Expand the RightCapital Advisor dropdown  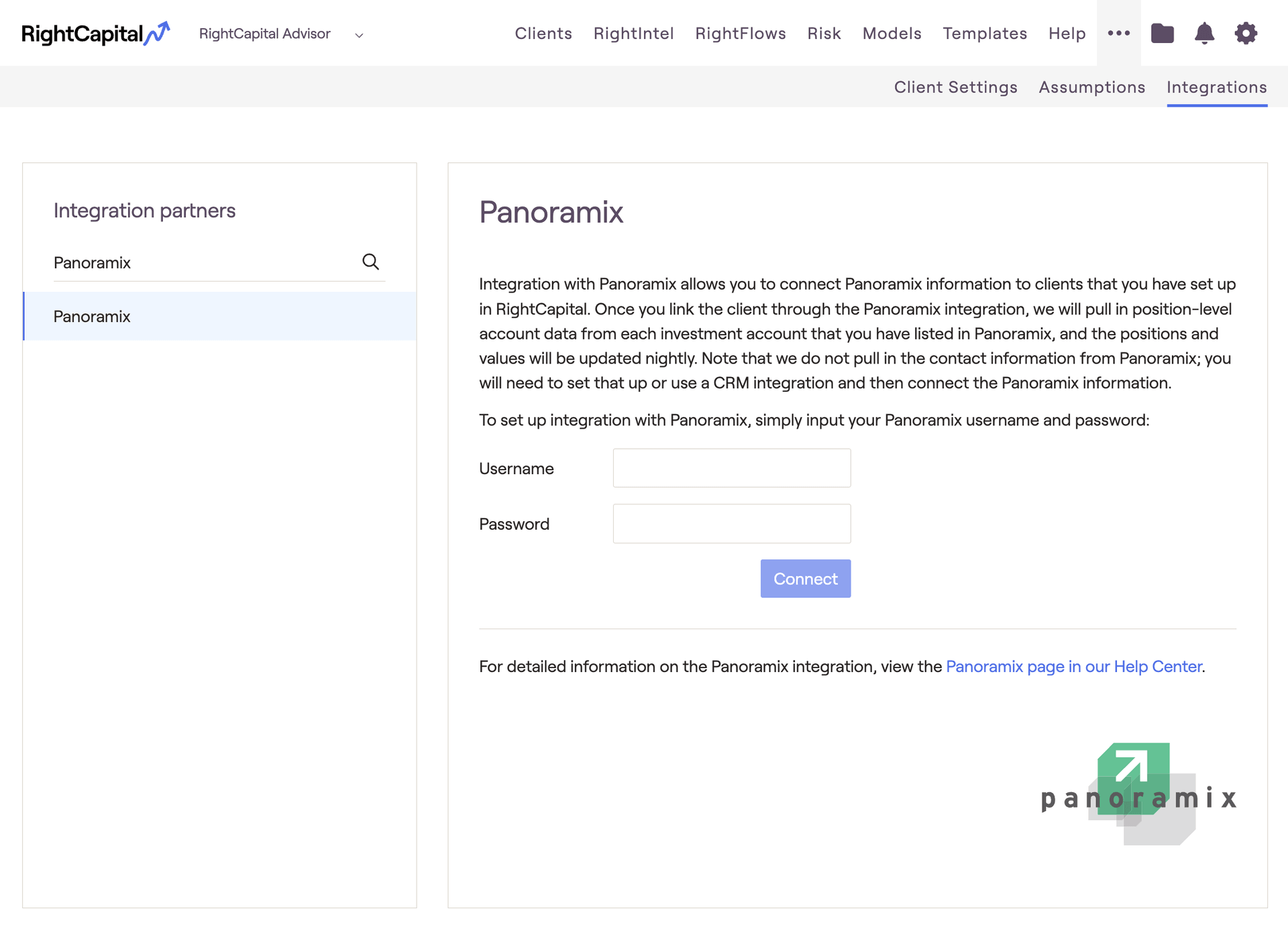click(281, 34)
